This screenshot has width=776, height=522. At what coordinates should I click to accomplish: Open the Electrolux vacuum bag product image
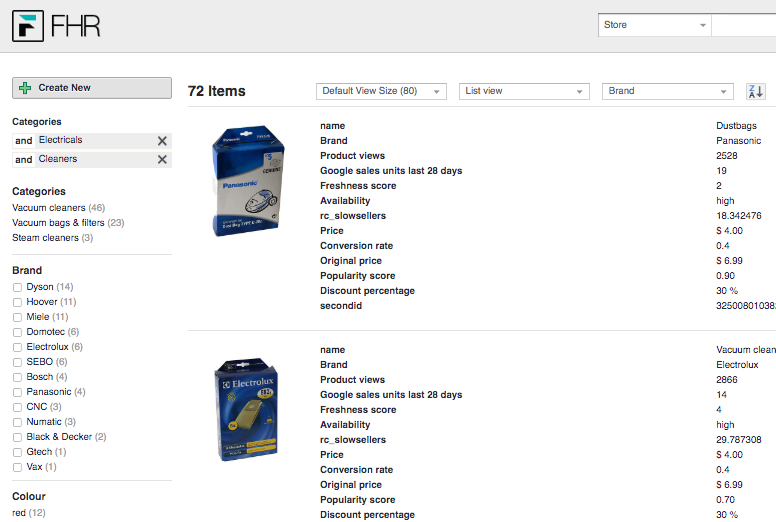(247, 410)
